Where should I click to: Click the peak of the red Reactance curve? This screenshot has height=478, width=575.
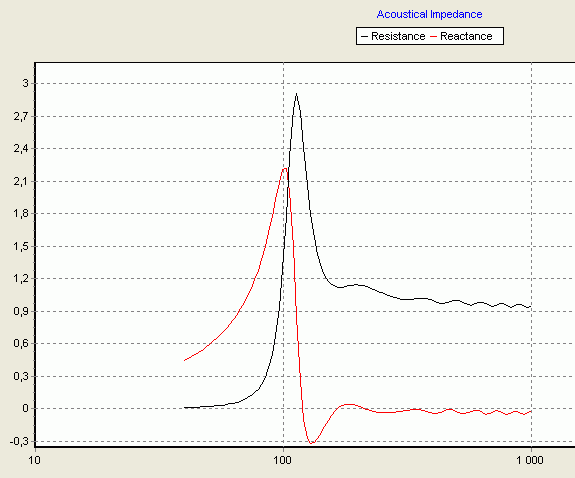coord(285,168)
